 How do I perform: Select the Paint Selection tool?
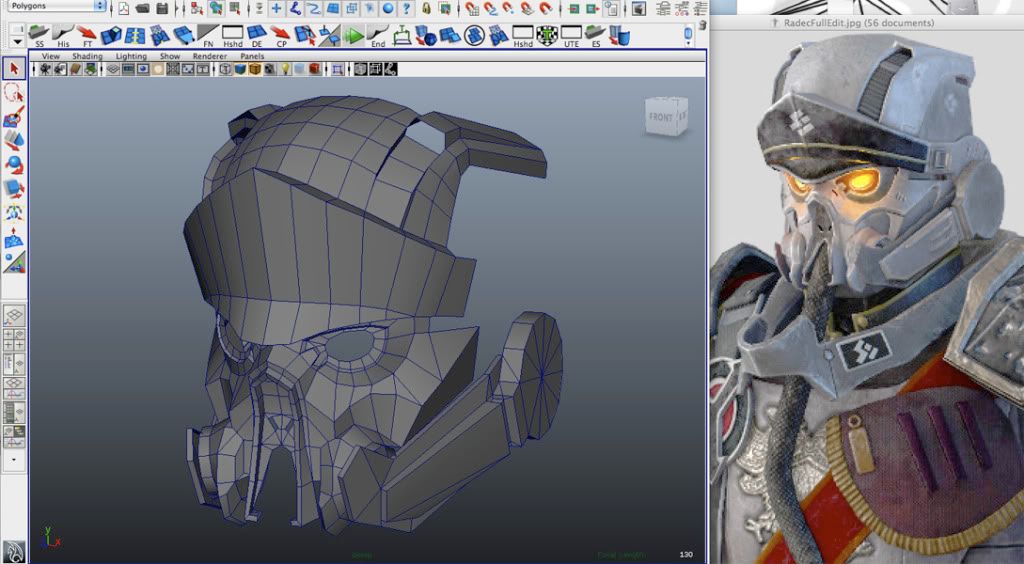[x=14, y=117]
